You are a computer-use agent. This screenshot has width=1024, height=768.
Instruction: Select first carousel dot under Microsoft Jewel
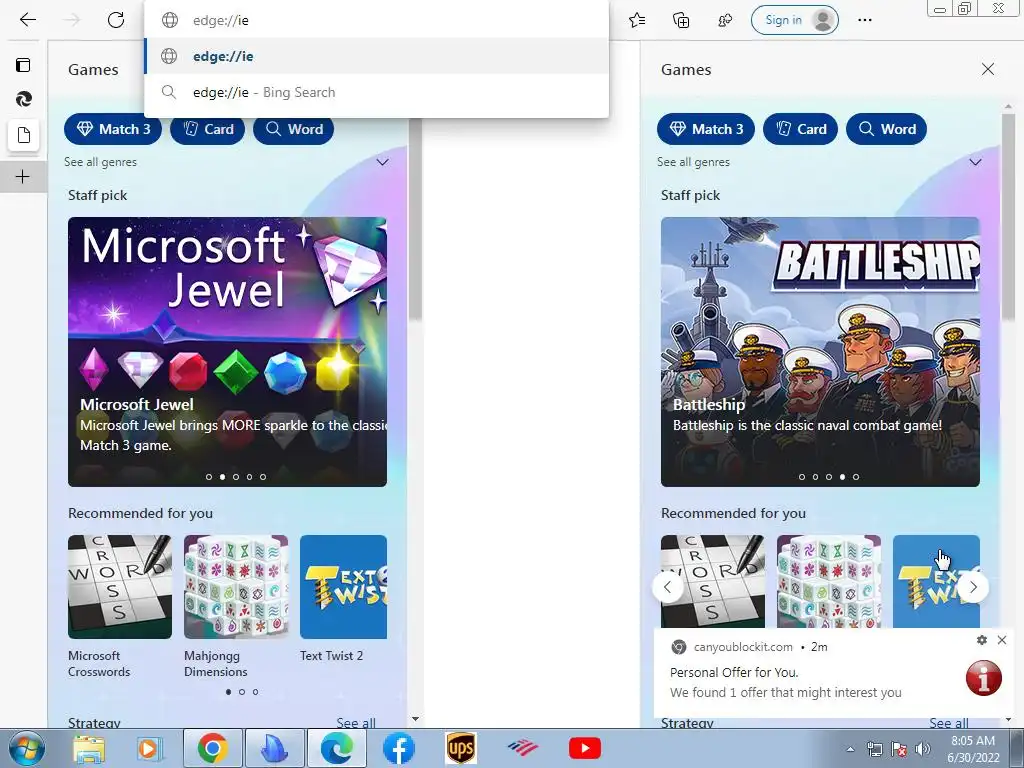[209, 477]
